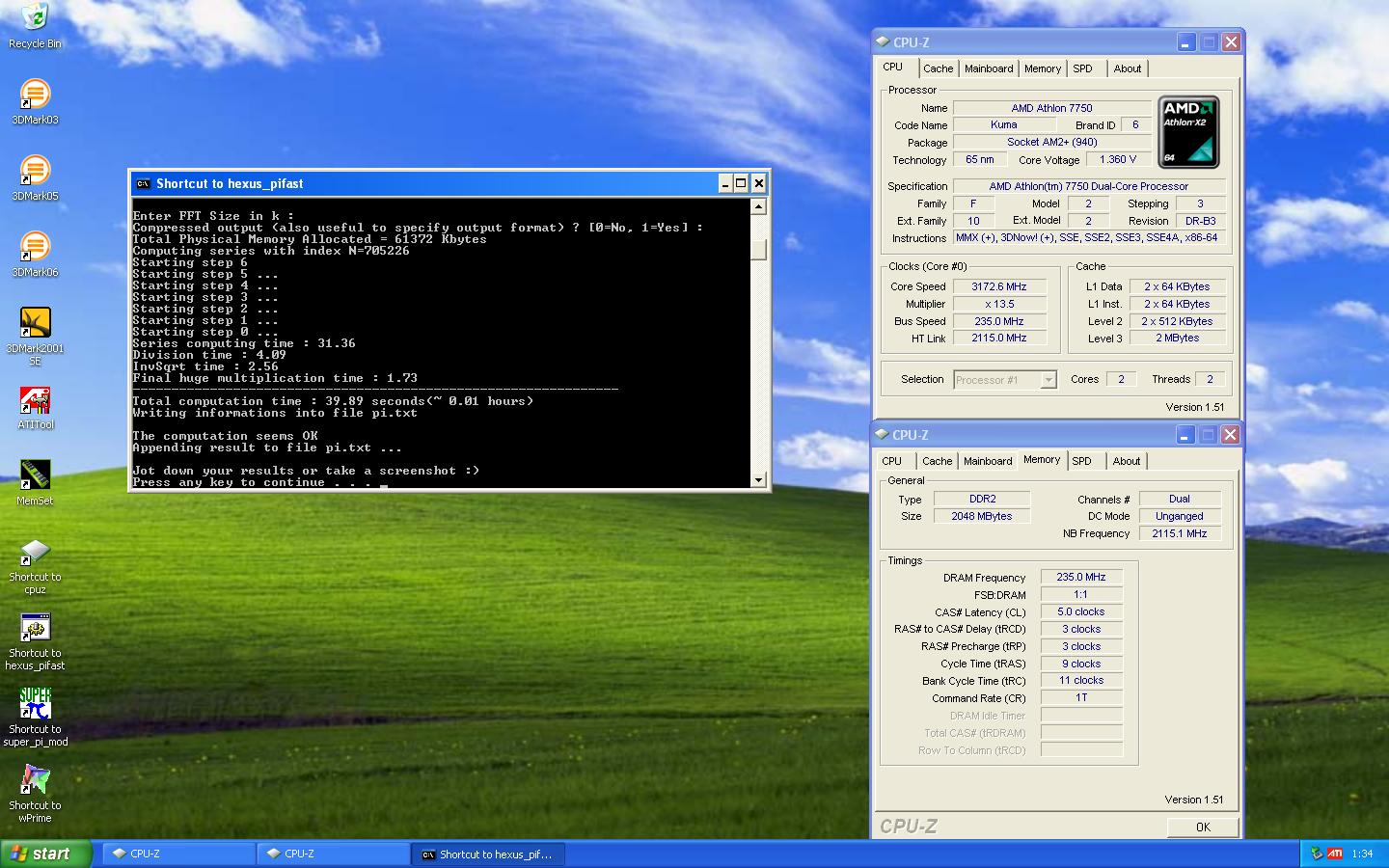Close the hexus_pifast console window
The width and height of the screenshot is (1389, 868).
[x=759, y=183]
